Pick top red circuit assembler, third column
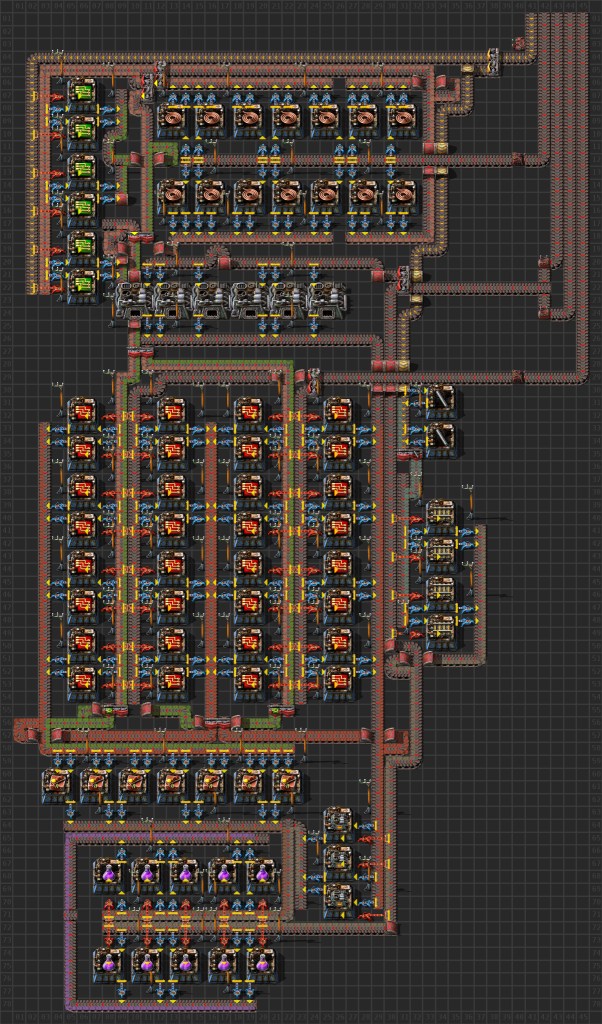 pos(249,413)
